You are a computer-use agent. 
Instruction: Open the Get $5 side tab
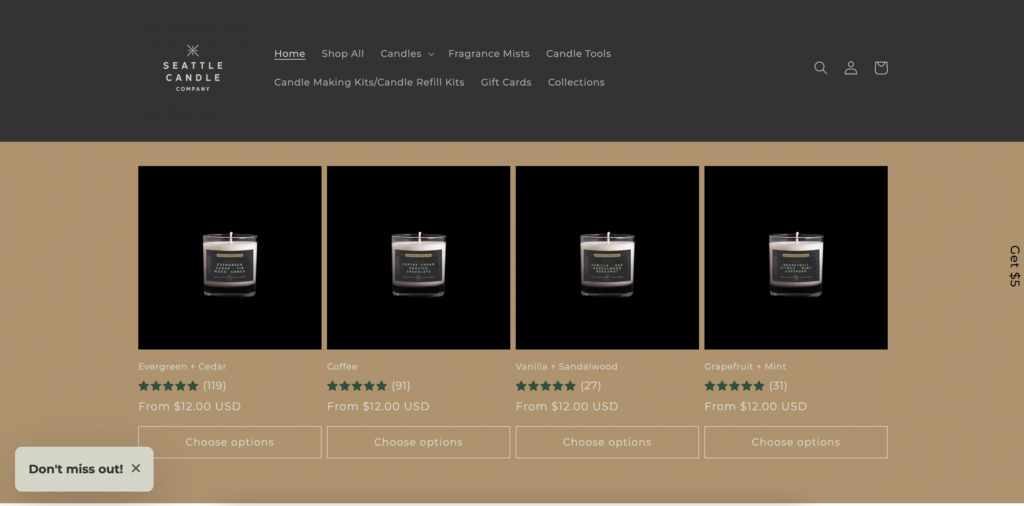point(1014,265)
